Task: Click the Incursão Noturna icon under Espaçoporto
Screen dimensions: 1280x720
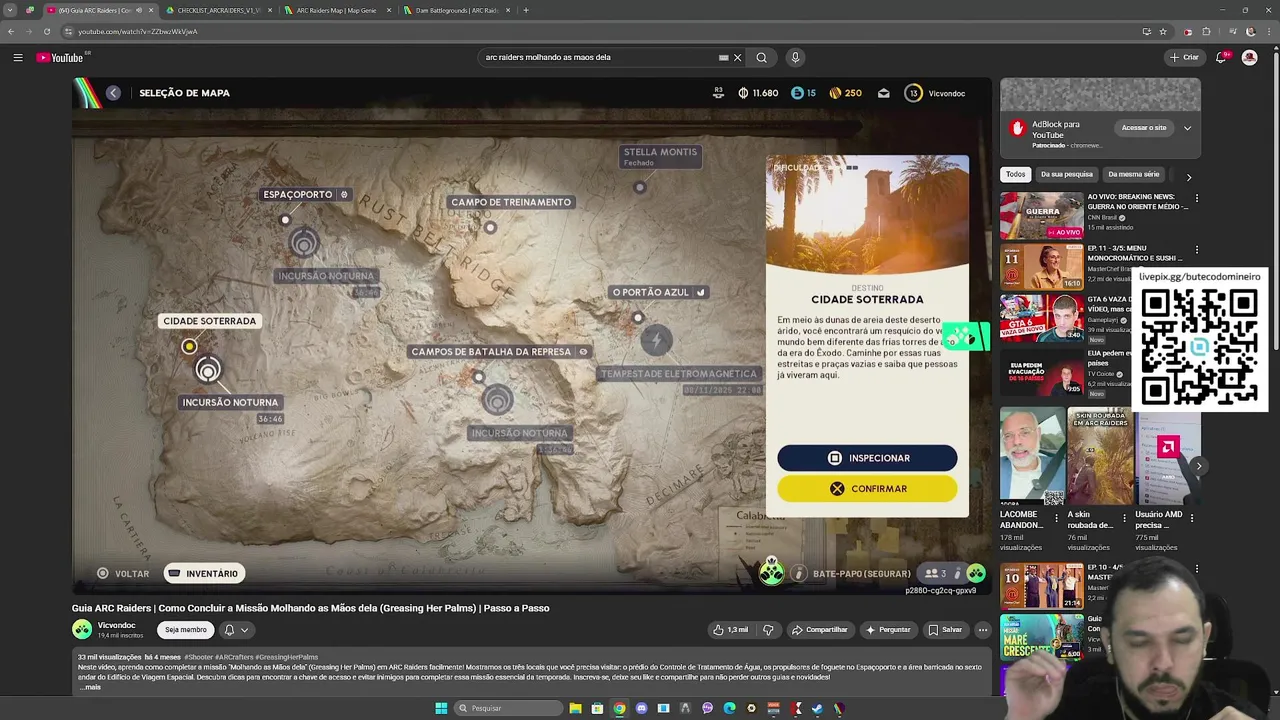Action: pos(304,243)
